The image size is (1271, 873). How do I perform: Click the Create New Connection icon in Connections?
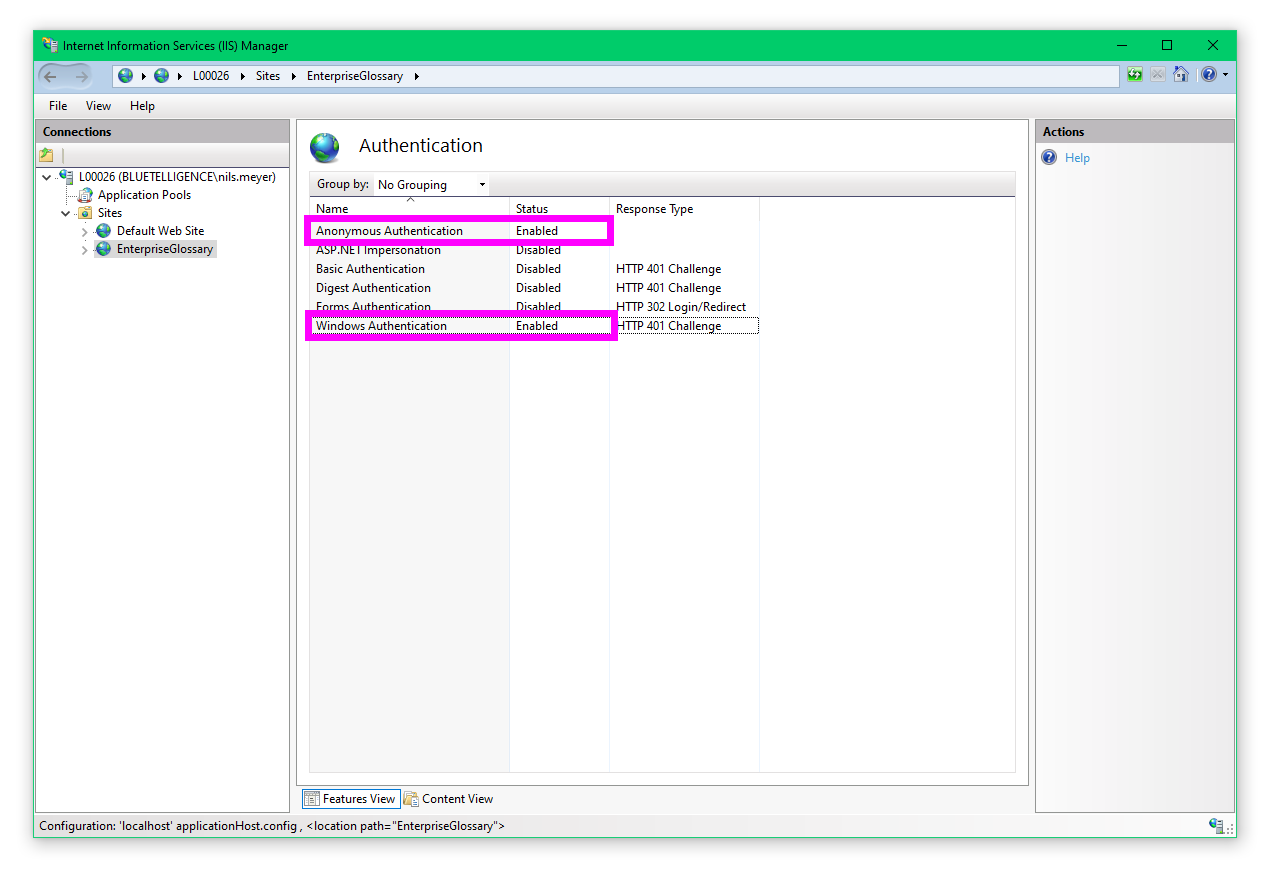(46, 155)
